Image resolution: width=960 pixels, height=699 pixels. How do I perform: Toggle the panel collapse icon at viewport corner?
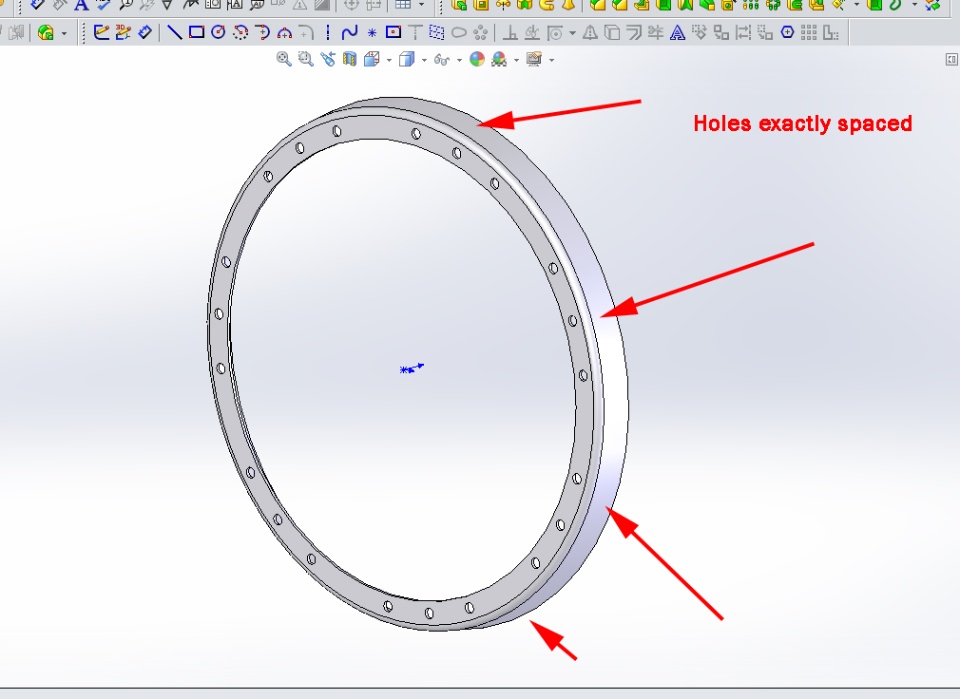(951, 59)
